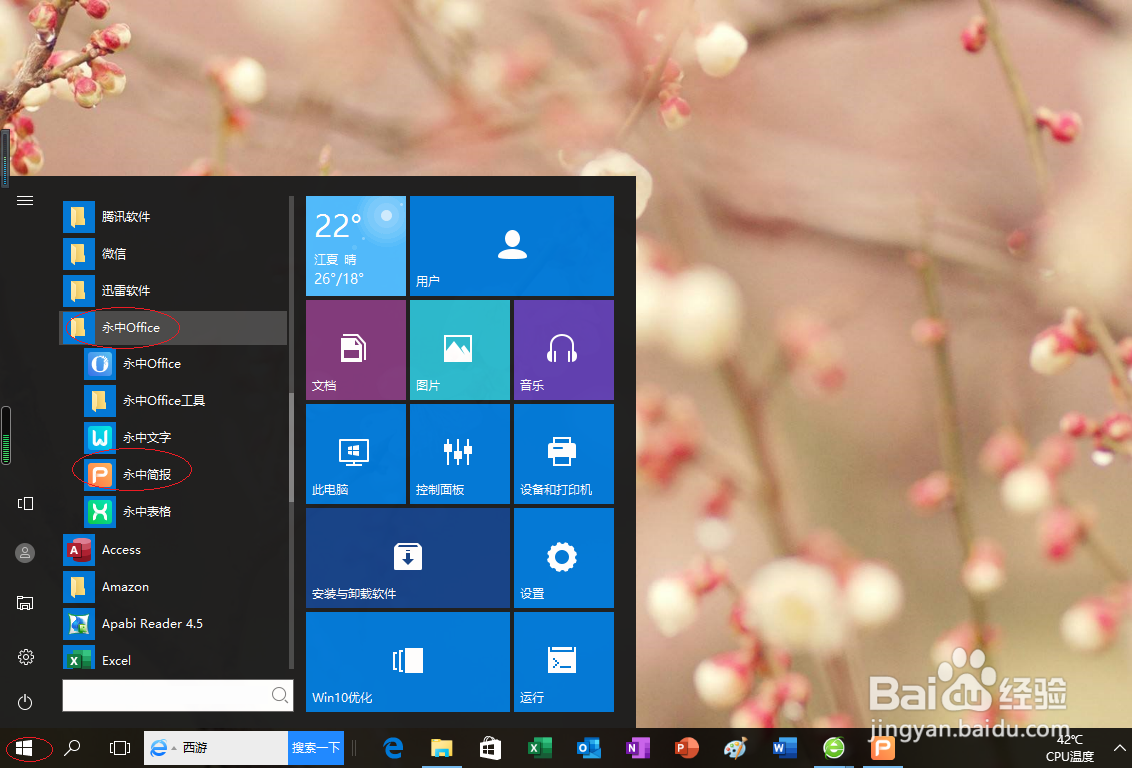This screenshot has height=768, width=1132.
Task: Launch 永中表格 spreadsheet app
Action: tap(173, 511)
